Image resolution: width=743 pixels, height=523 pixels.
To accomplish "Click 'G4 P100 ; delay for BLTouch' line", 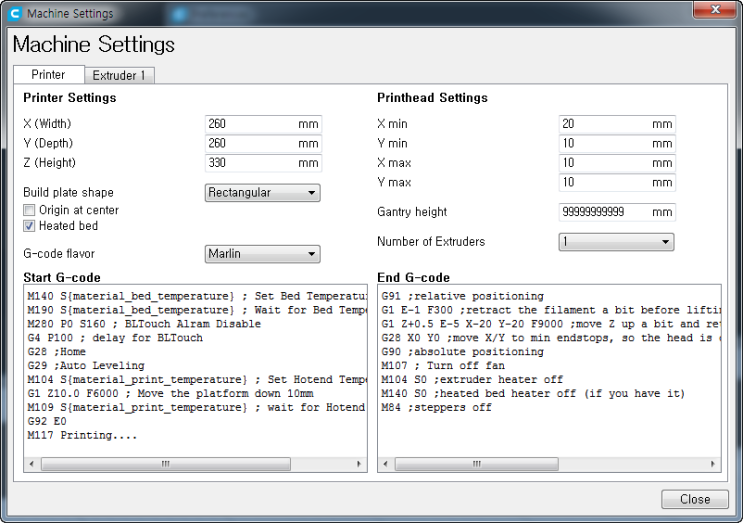I will 115,338.
